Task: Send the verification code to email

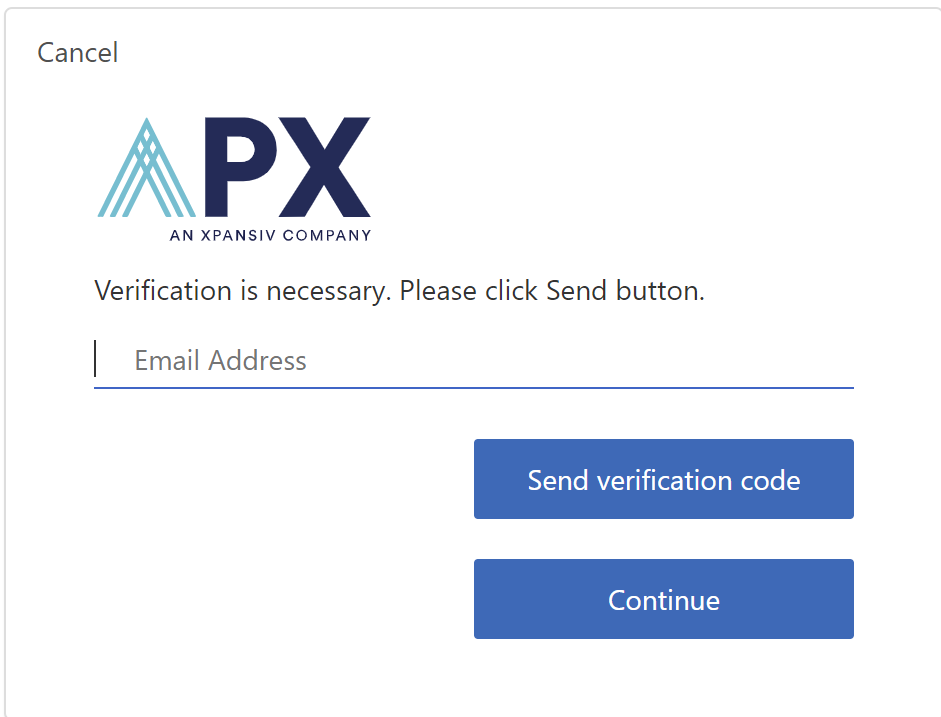Action: [x=663, y=479]
